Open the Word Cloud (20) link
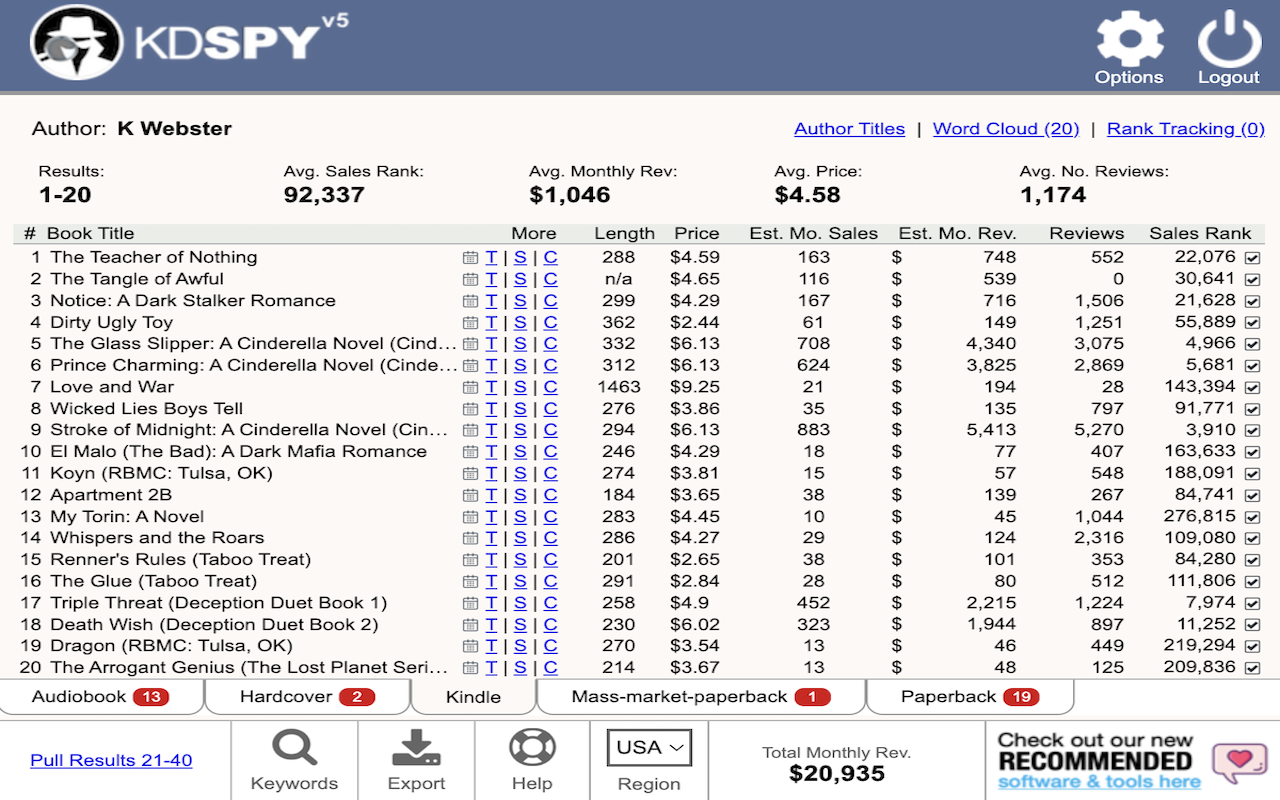This screenshot has width=1280, height=800. click(1005, 128)
